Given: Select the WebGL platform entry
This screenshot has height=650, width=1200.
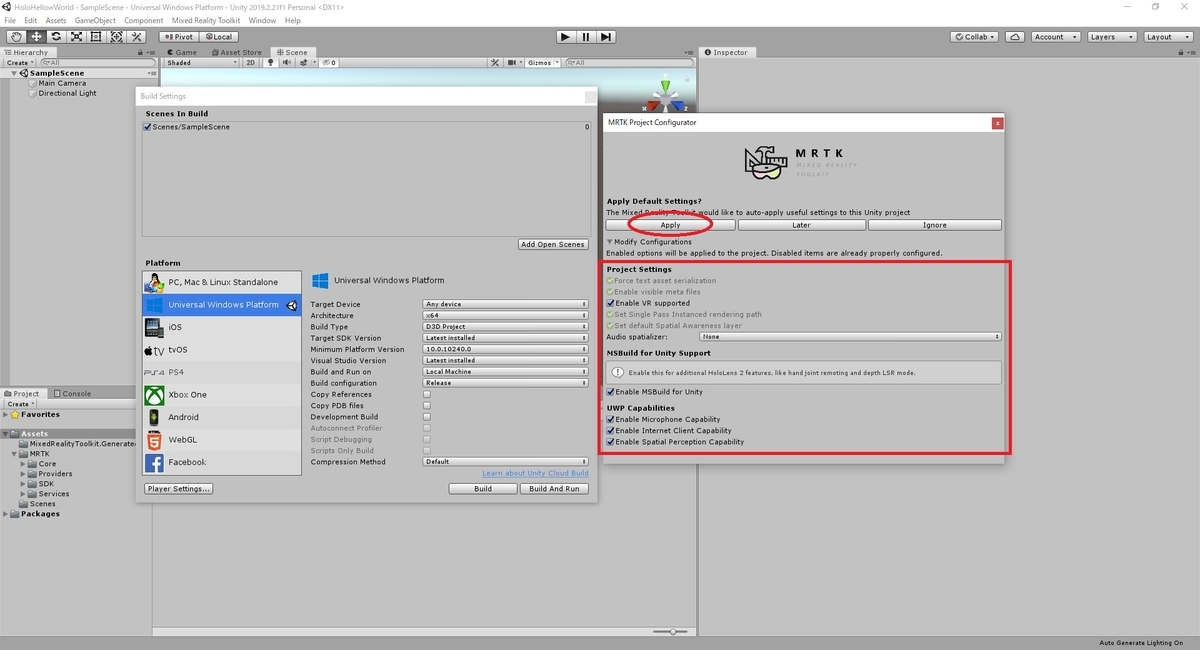Looking at the screenshot, I should coord(222,440).
